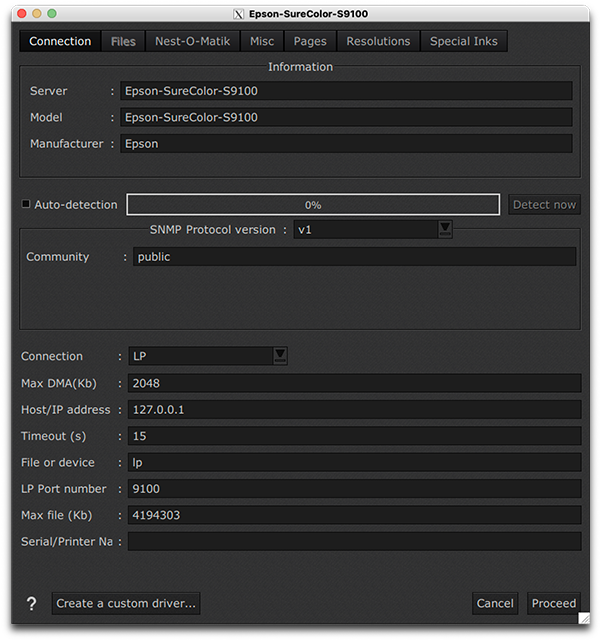Click the LP Port number field
Image resolution: width=600 pixels, height=640 pixels.
coord(355,489)
